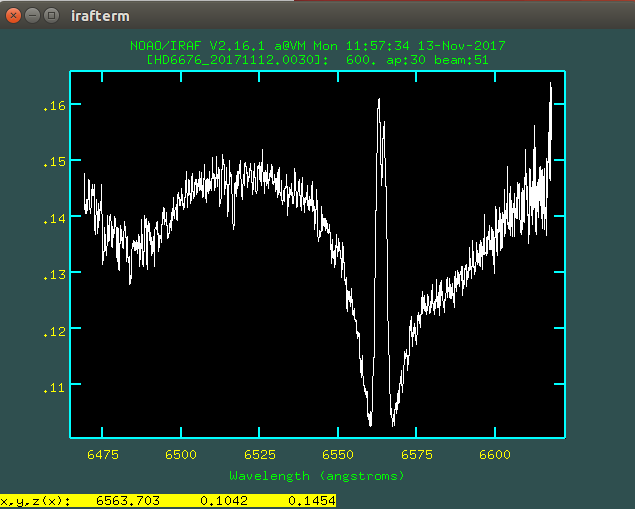Image resolution: width=635 pixels, height=509 pixels.
Task: Click the 6500 x-axis tick label
Action: tap(181, 455)
